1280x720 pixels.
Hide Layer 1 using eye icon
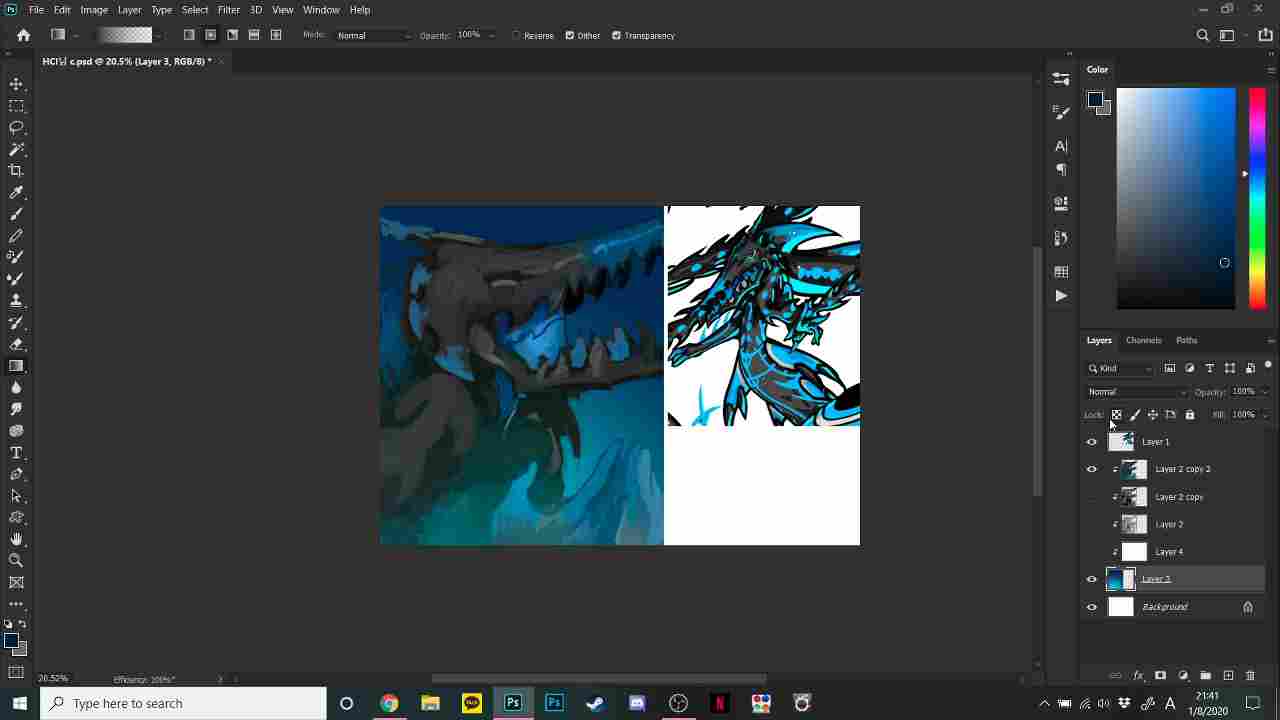(x=1092, y=442)
